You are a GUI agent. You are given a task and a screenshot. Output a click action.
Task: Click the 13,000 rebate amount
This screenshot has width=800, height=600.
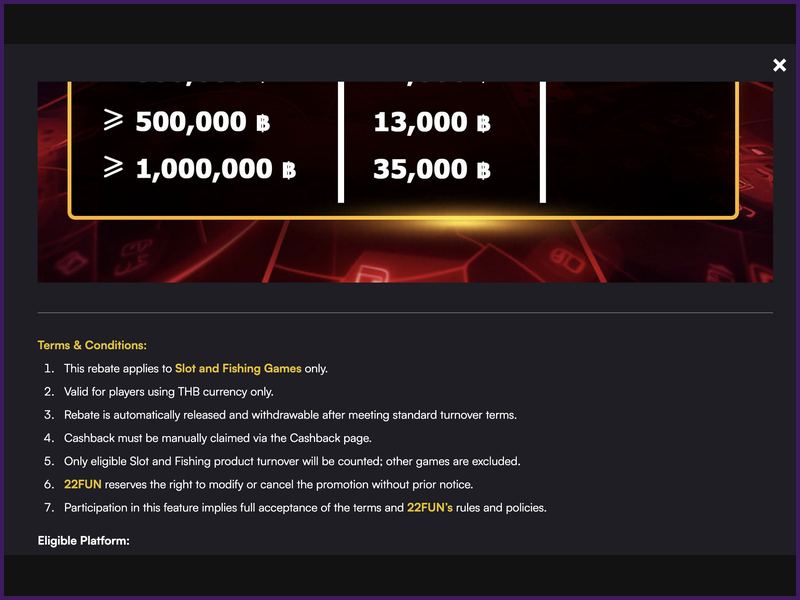420,122
